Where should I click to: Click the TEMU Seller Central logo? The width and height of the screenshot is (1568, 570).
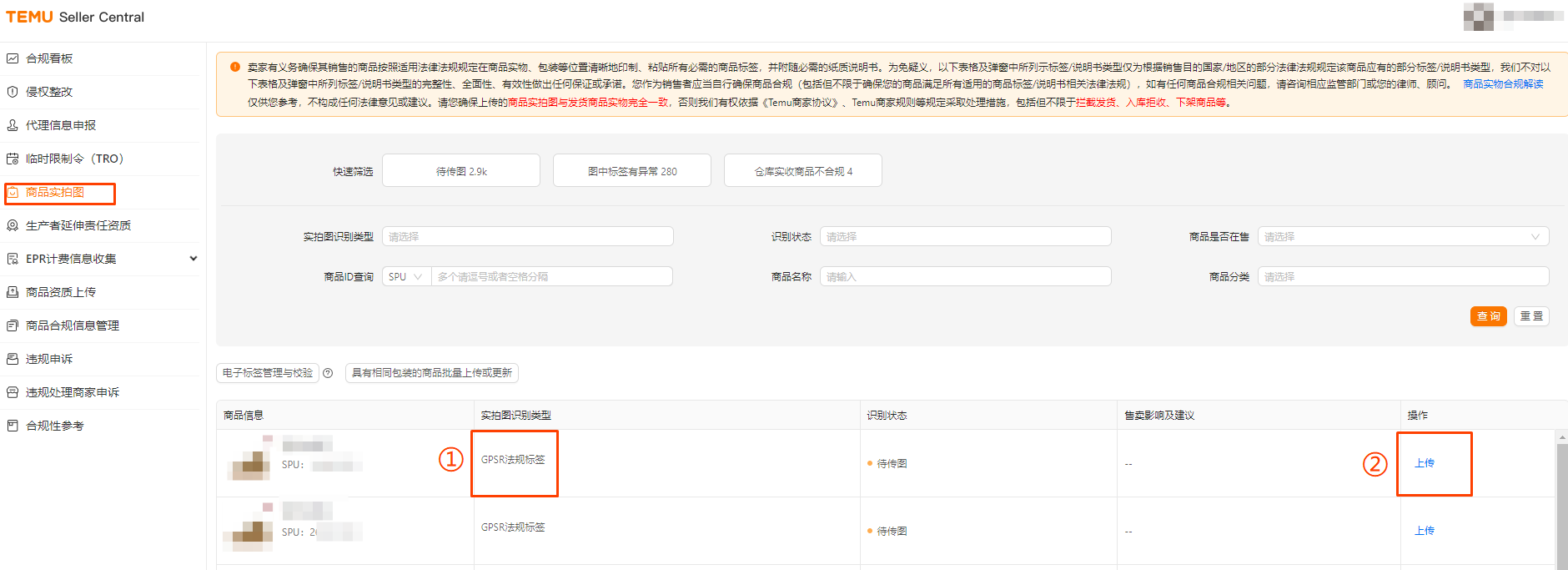point(75,17)
